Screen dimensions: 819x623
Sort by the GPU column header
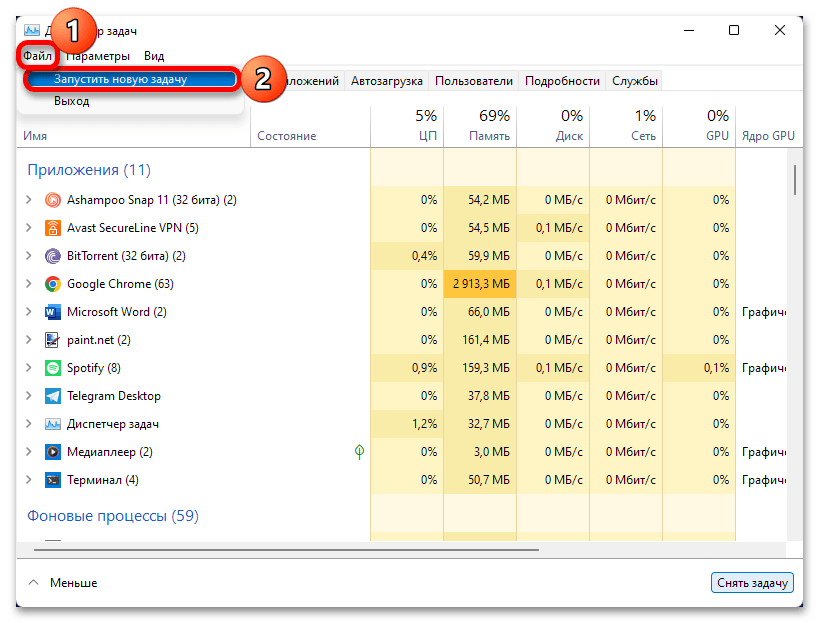click(699, 126)
